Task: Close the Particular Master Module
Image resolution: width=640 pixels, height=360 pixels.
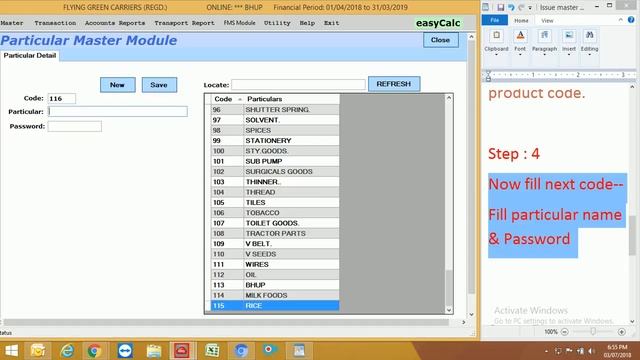Action: pyautogui.click(x=440, y=40)
